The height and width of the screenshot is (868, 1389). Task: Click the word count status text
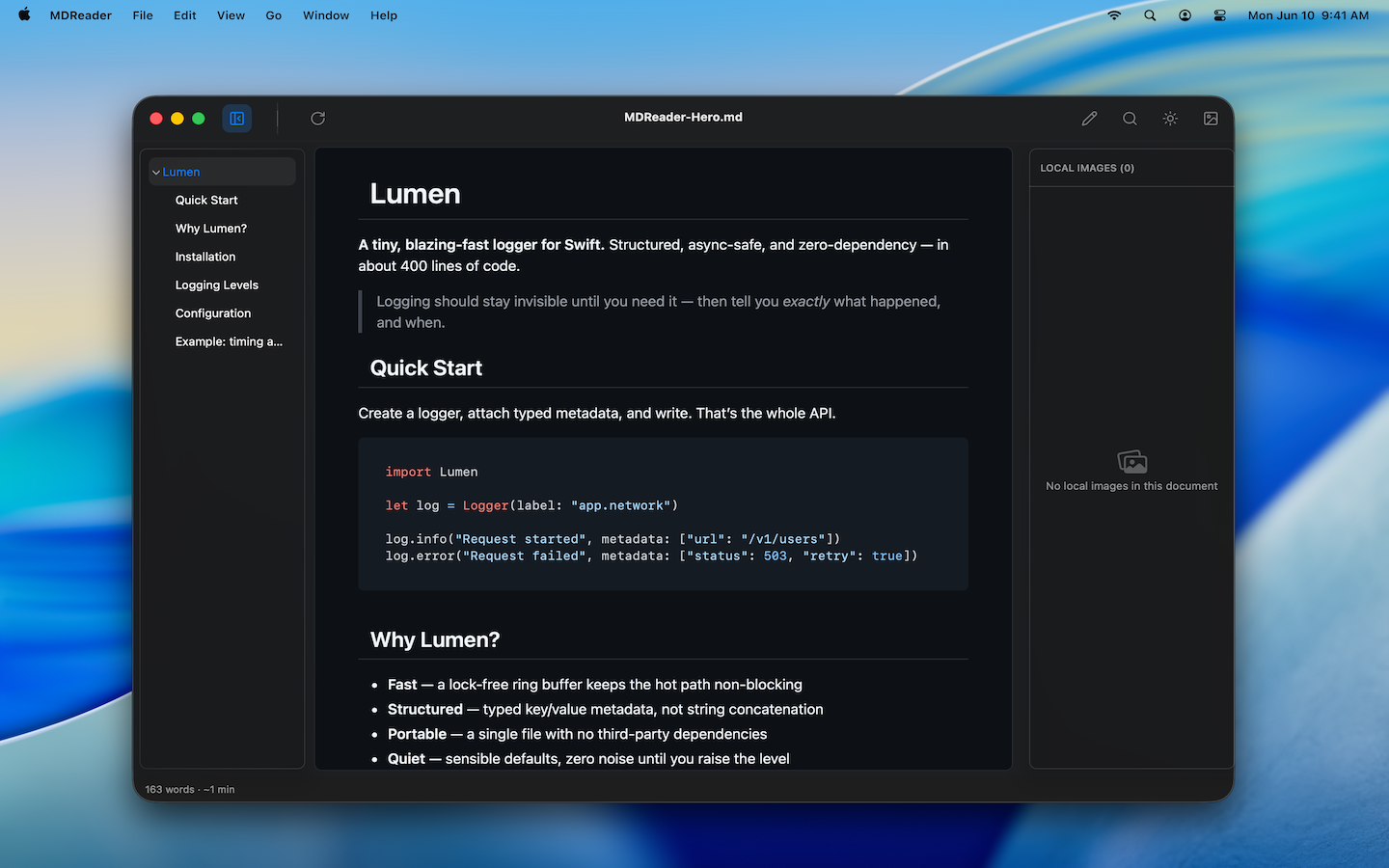click(190, 789)
